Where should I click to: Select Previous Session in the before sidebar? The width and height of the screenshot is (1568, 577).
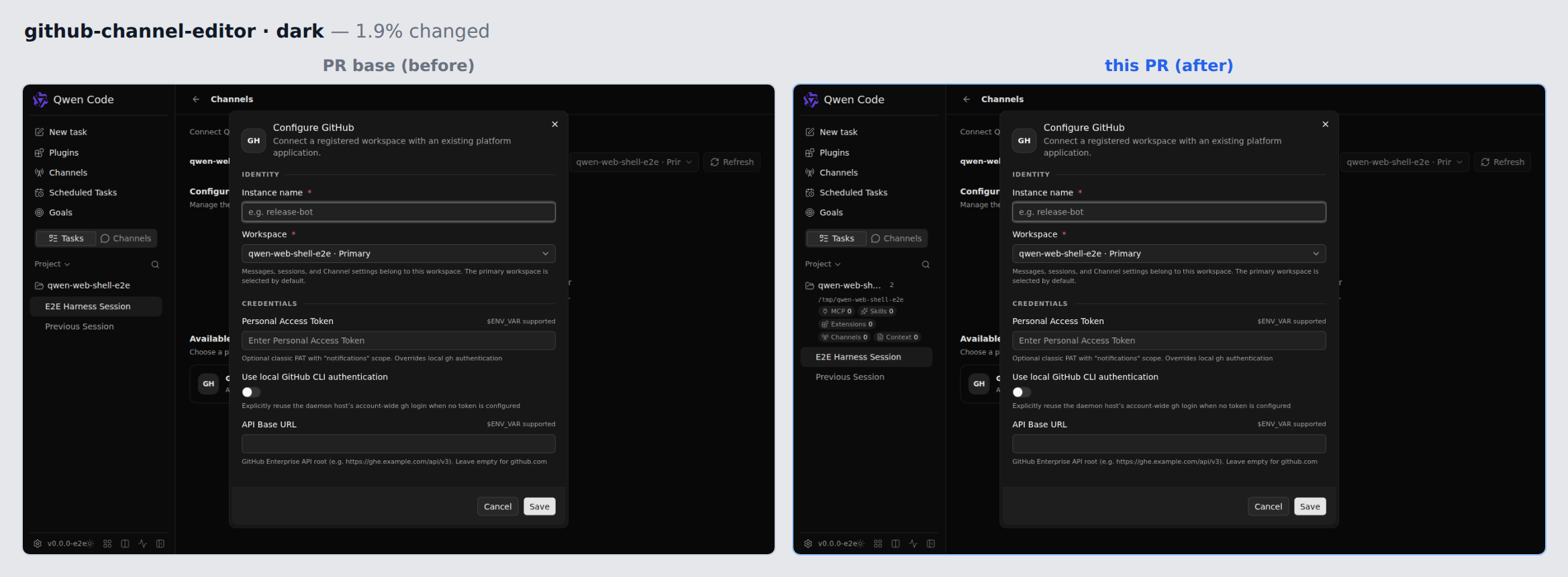(96, 327)
